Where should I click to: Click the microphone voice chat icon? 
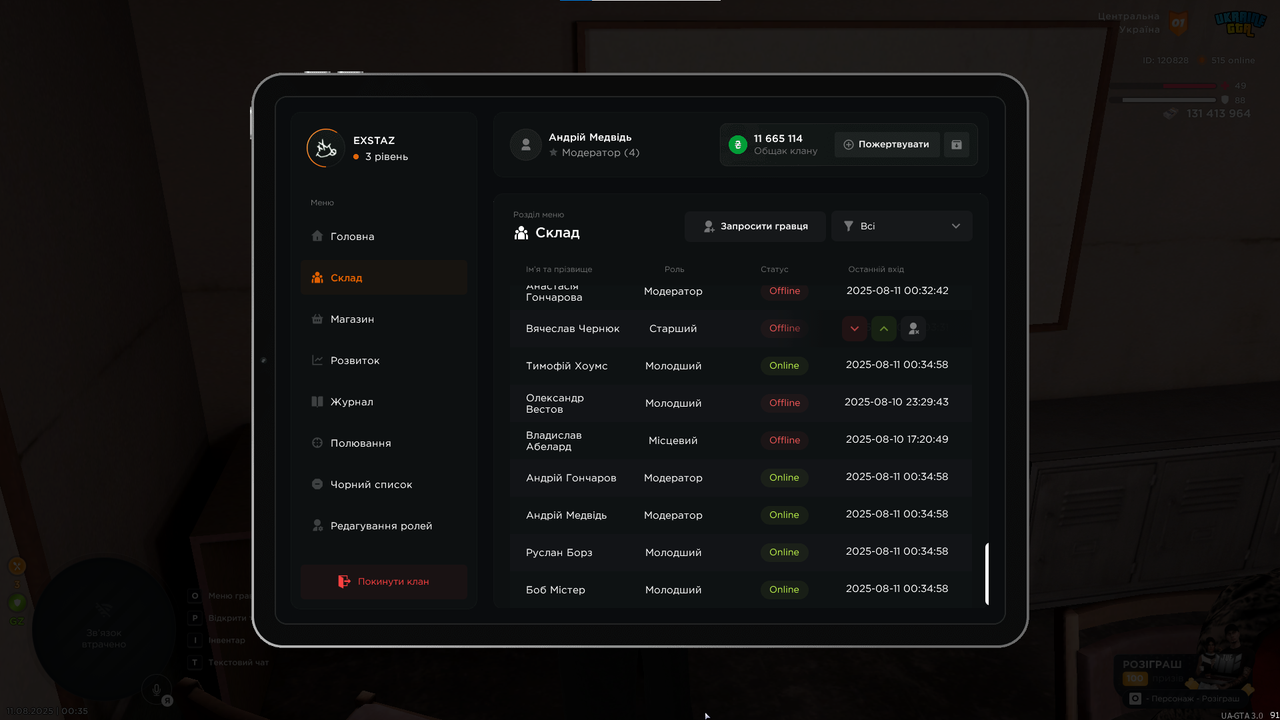coord(155,688)
